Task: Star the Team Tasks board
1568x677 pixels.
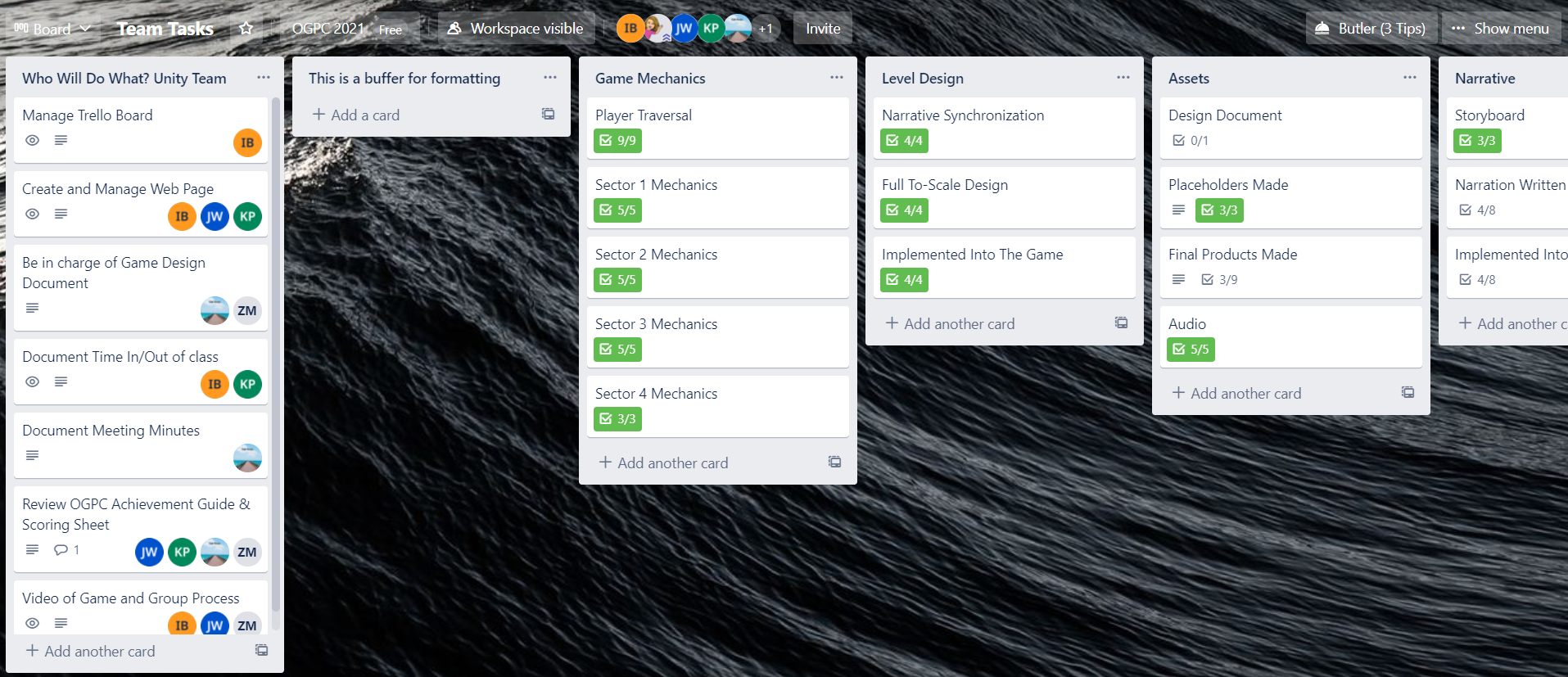Action: pyautogui.click(x=246, y=29)
